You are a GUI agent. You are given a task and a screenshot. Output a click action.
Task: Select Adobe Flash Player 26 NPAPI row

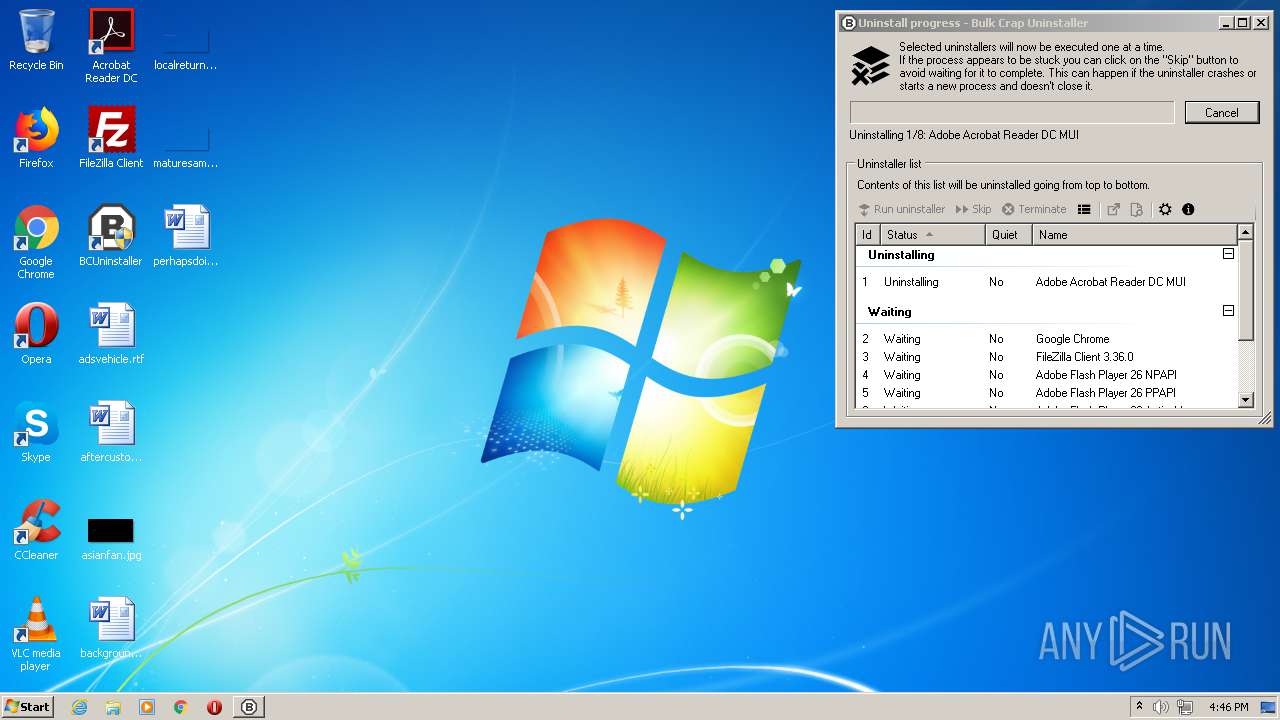pos(1046,375)
